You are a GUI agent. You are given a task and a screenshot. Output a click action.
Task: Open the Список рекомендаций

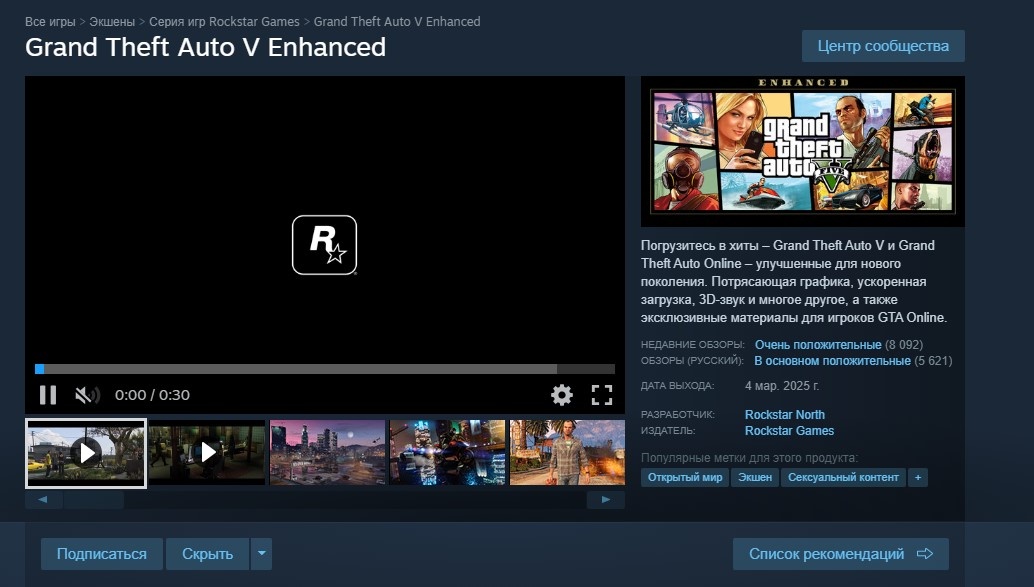[840, 552]
